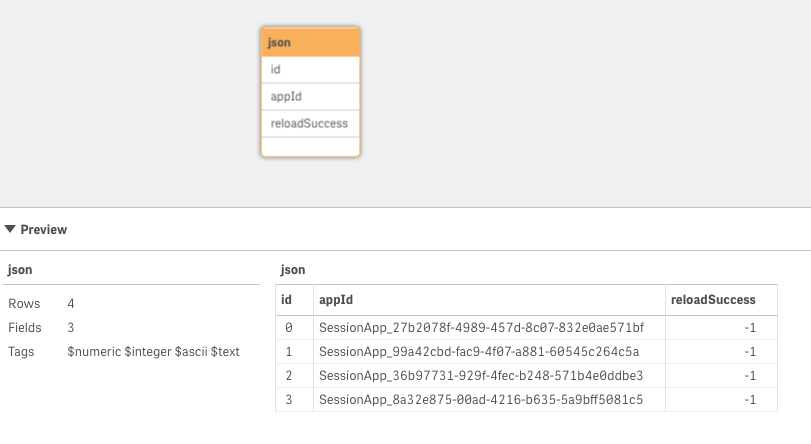Screen dimensions: 811x444
Task: Select the appId field in the json table box
Action: click(x=310, y=97)
